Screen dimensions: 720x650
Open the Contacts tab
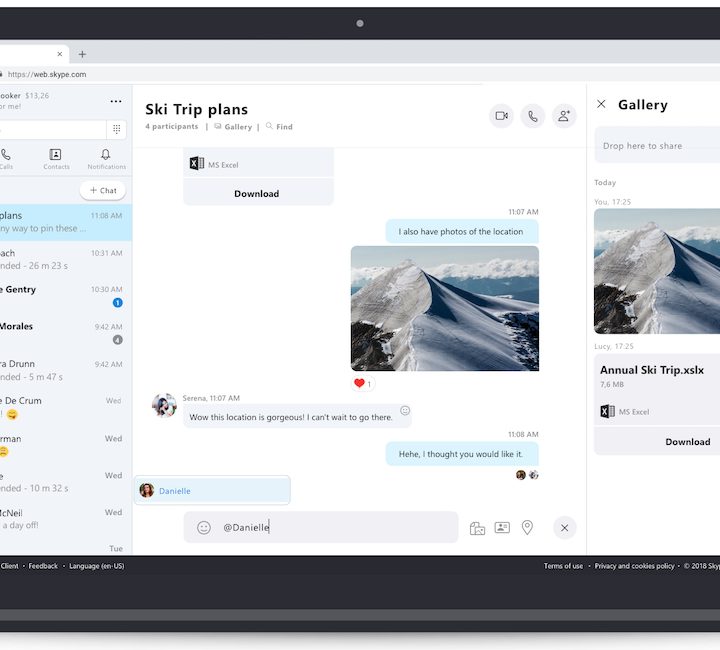pyautogui.click(x=56, y=159)
